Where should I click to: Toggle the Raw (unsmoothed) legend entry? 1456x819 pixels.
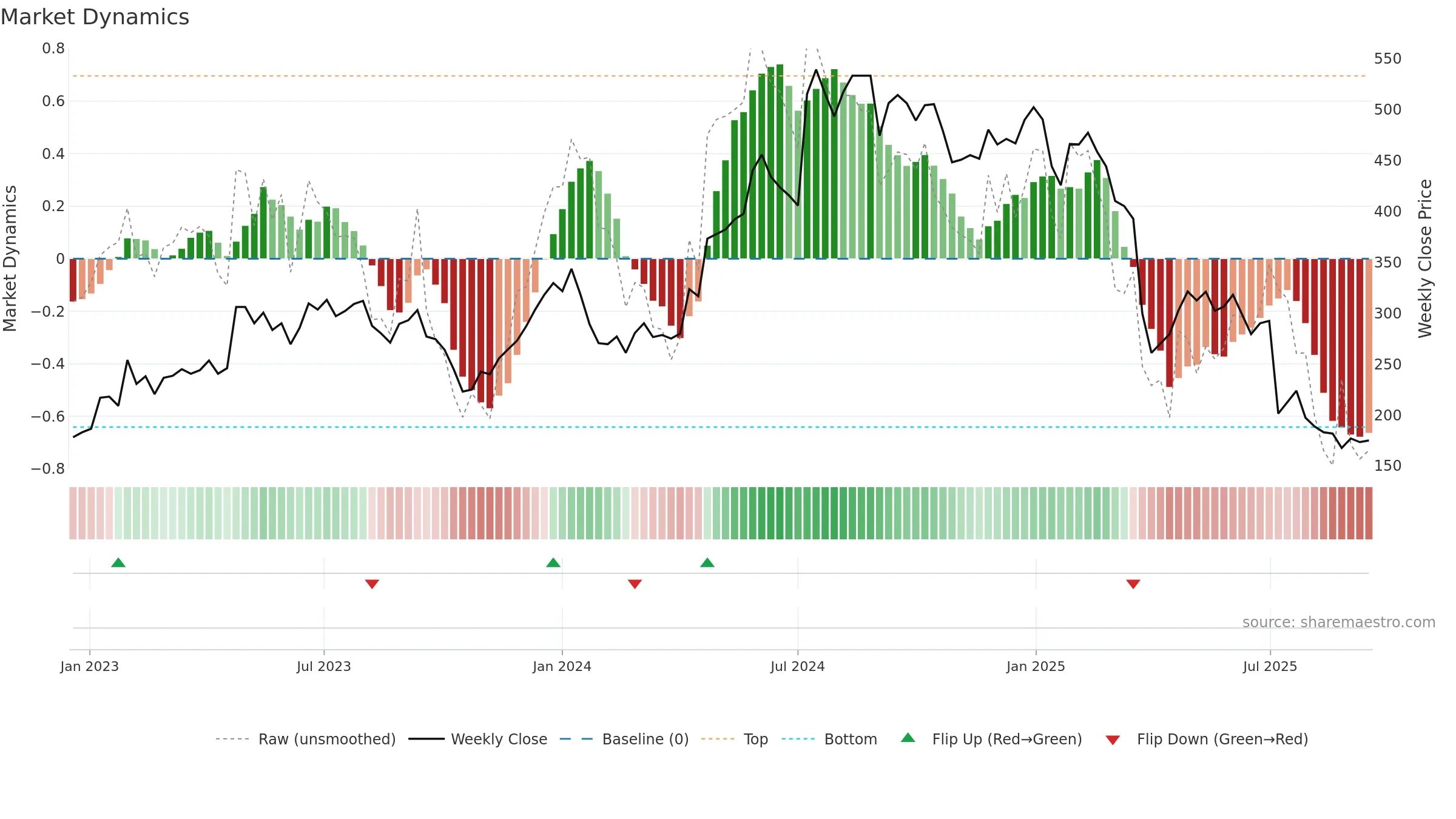(x=306, y=739)
